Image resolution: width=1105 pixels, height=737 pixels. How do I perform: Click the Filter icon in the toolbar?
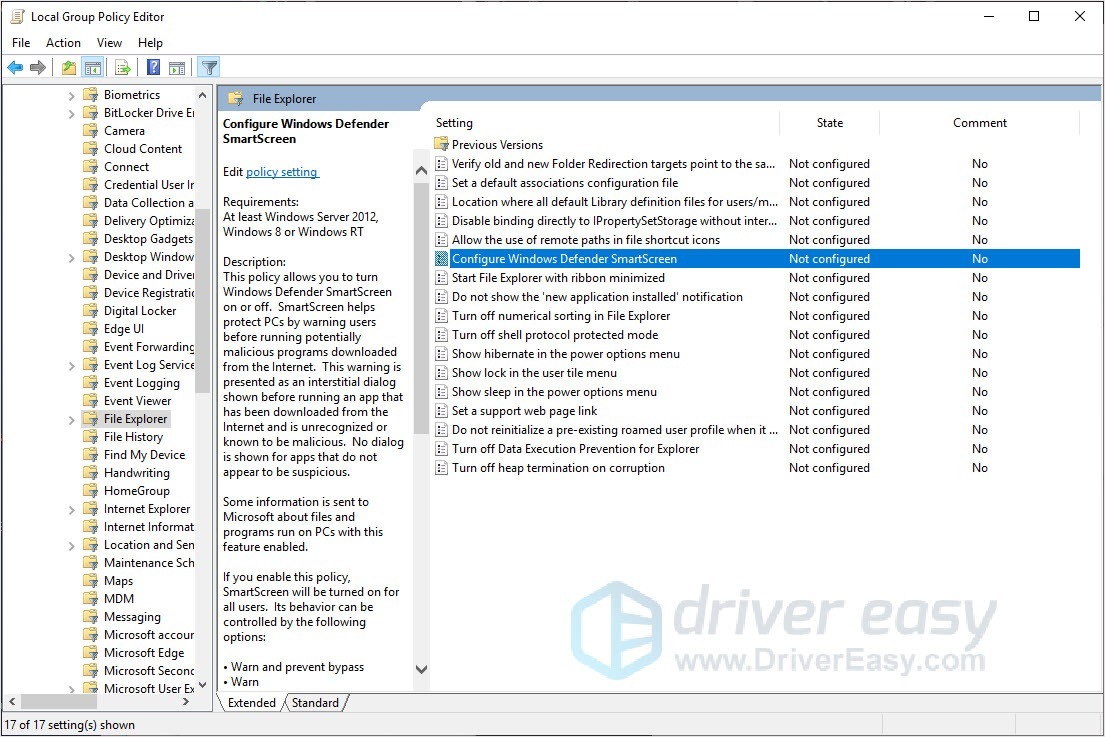208,67
